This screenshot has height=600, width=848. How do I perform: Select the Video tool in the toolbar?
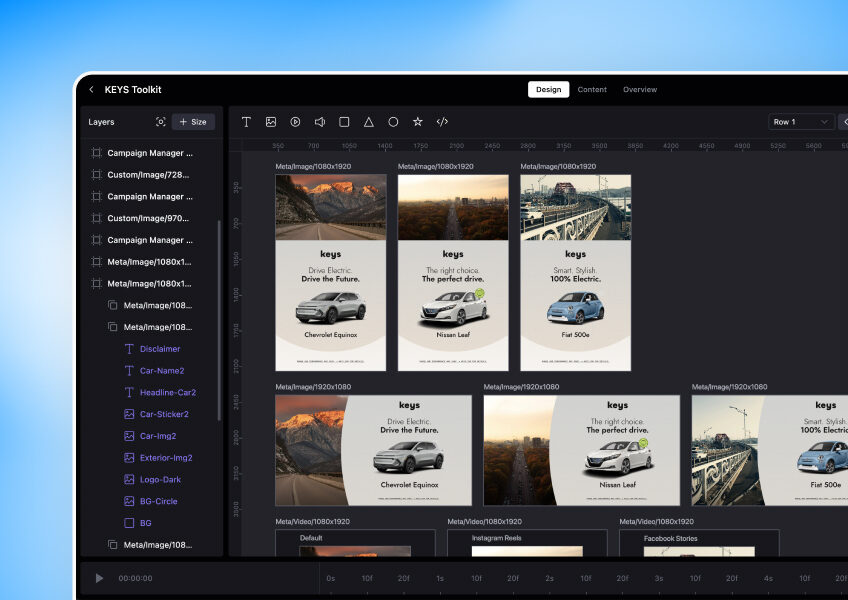tap(295, 122)
